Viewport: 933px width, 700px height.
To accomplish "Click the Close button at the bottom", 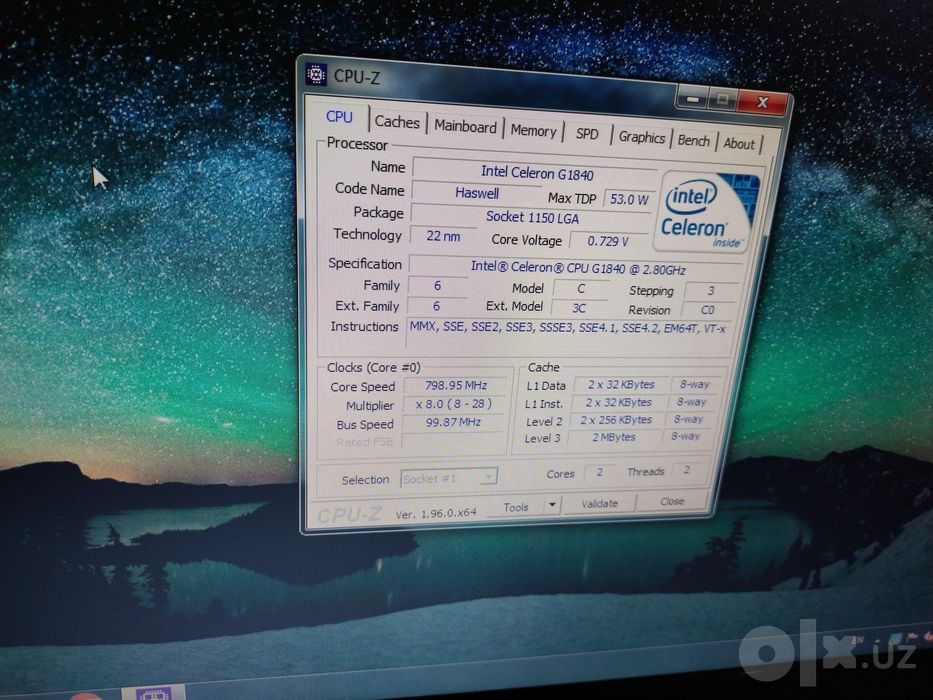I will 672,502.
